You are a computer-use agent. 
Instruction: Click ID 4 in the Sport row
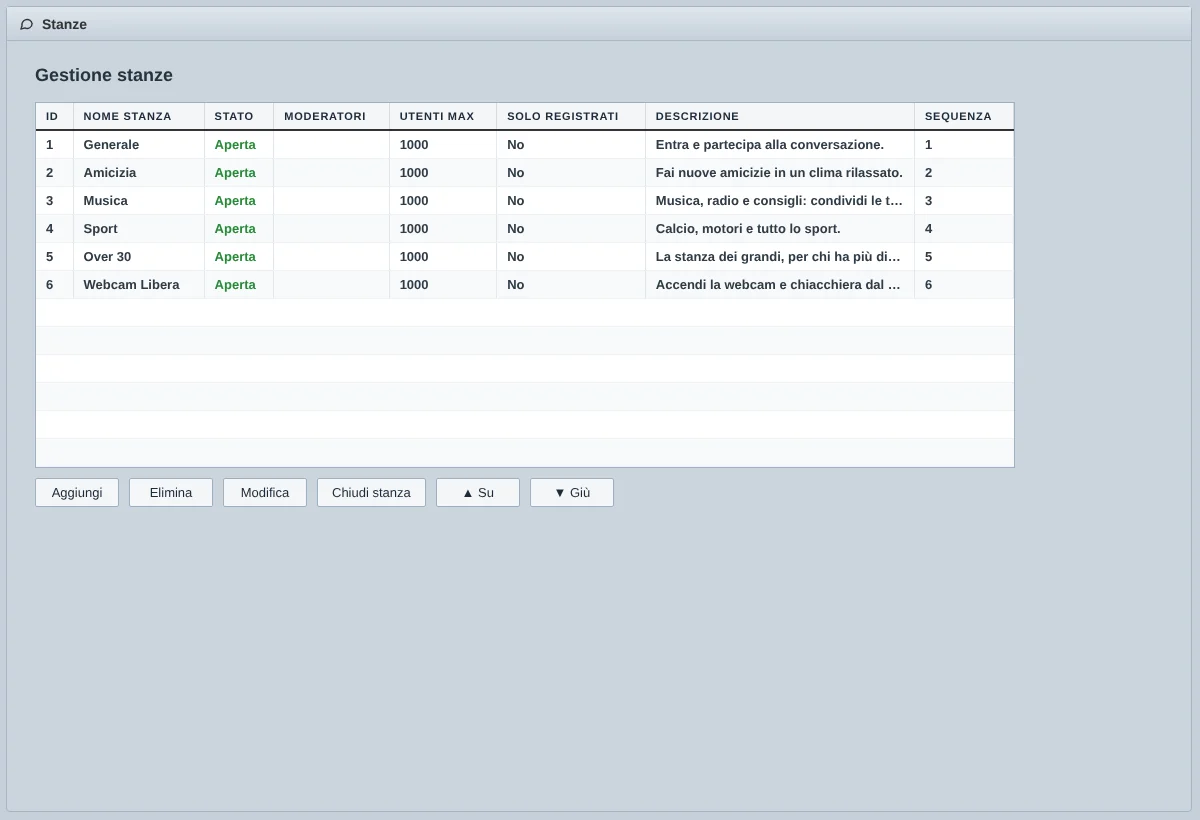[50, 229]
